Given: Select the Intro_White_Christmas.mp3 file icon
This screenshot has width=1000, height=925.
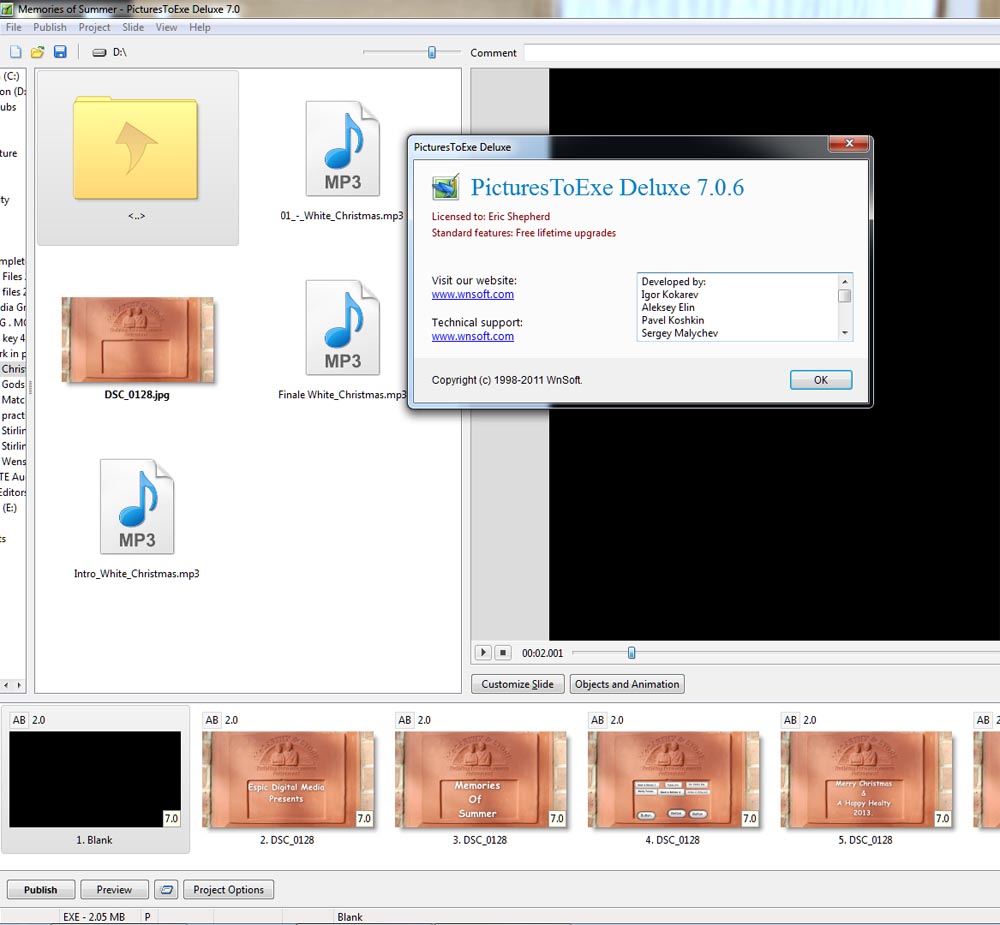Looking at the screenshot, I should tap(137, 507).
